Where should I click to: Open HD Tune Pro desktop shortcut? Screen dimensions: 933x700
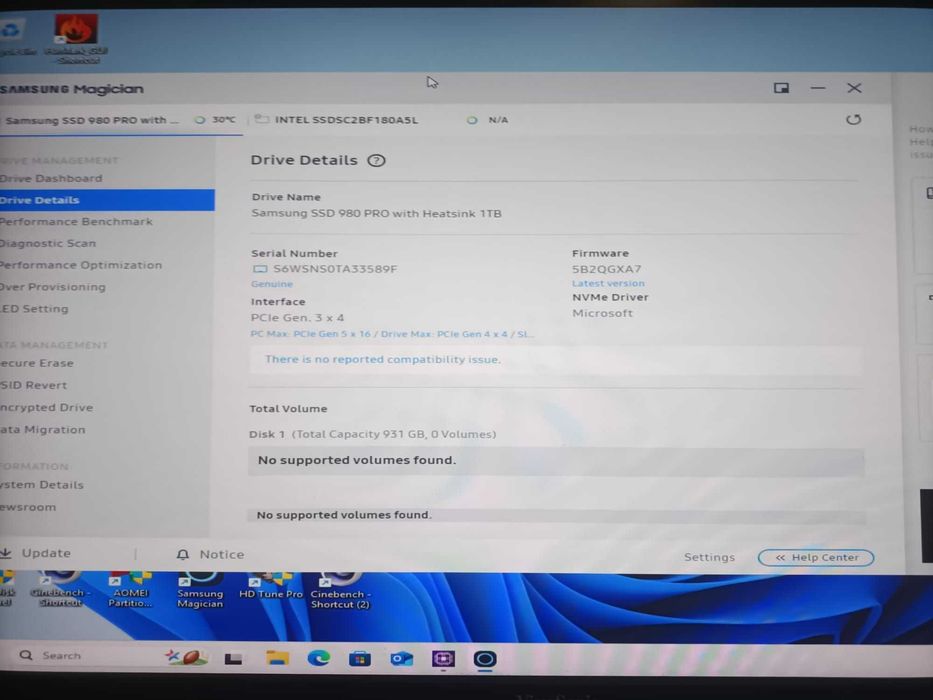(x=271, y=586)
